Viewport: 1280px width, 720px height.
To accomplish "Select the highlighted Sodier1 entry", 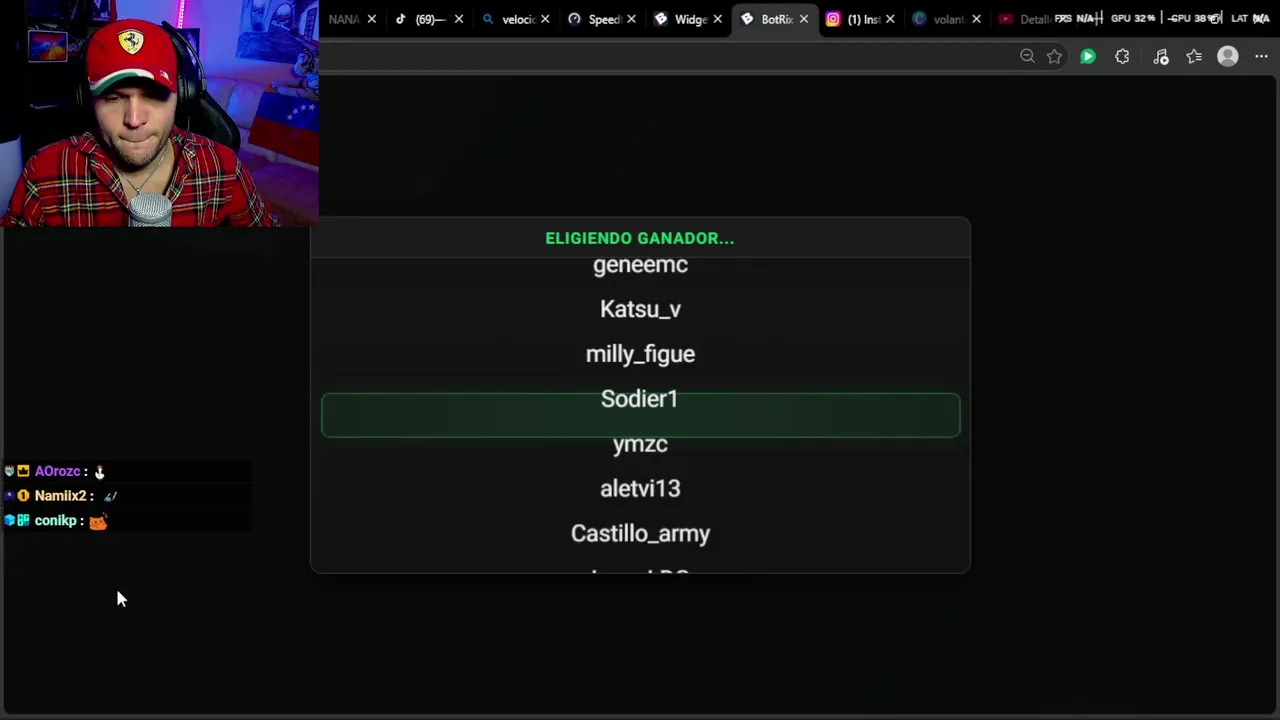I will coord(640,414).
